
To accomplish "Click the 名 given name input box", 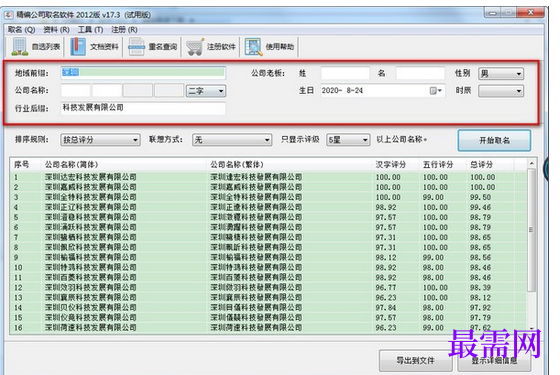I will (420, 73).
